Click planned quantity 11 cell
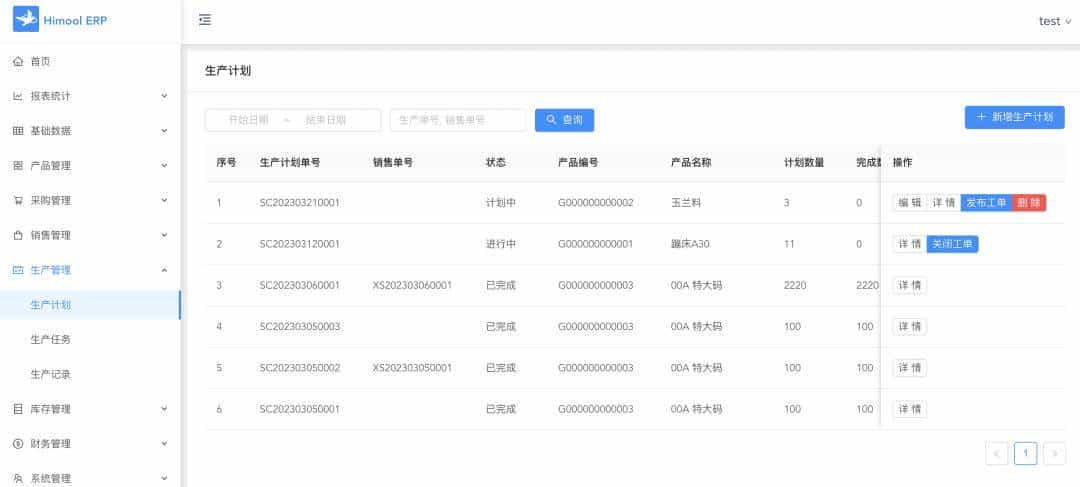This screenshot has height=487, width=1080. (x=789, y=244)
